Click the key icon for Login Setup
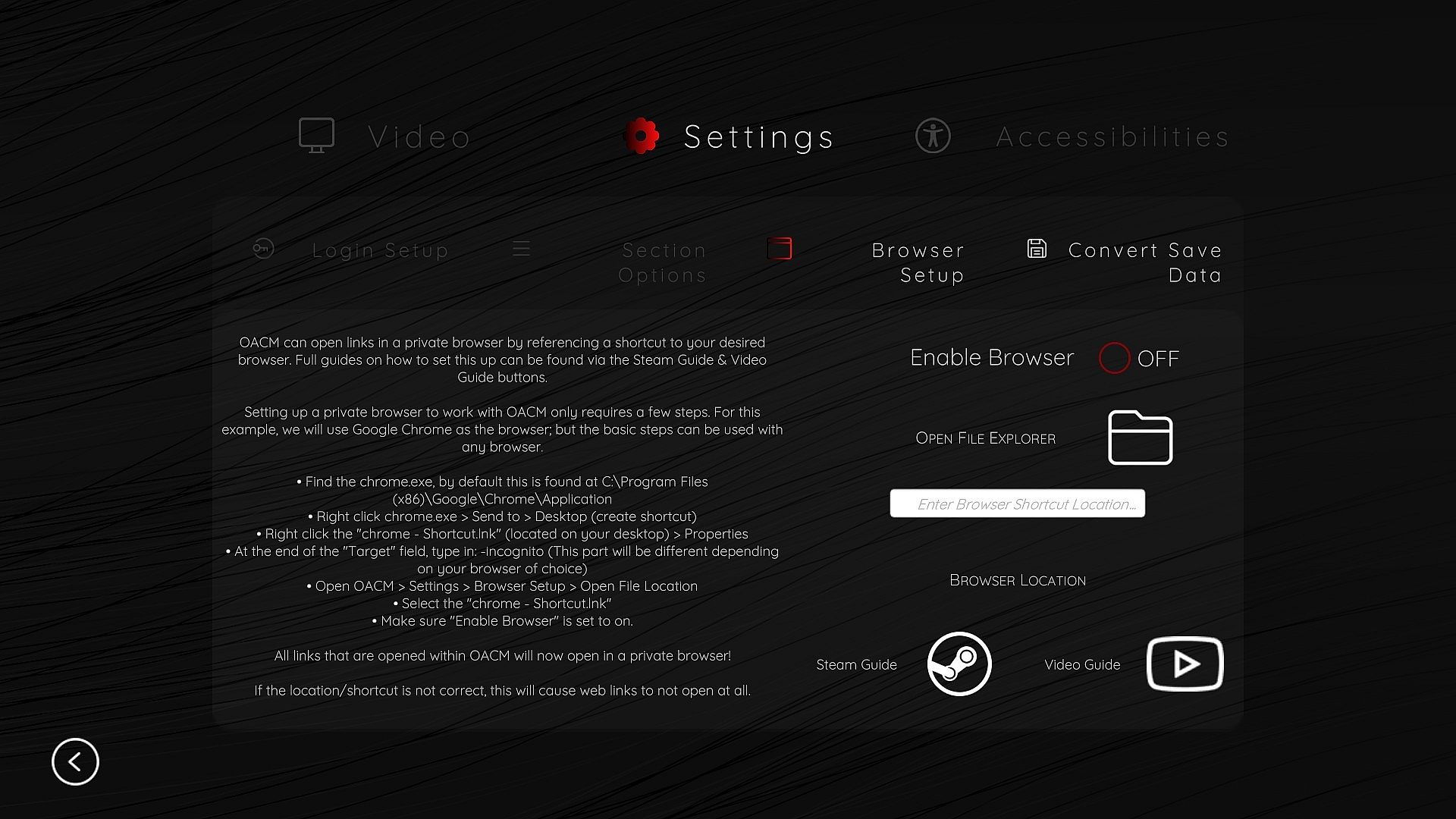This screenshot has width=1456, height=819. pos(263,249)
